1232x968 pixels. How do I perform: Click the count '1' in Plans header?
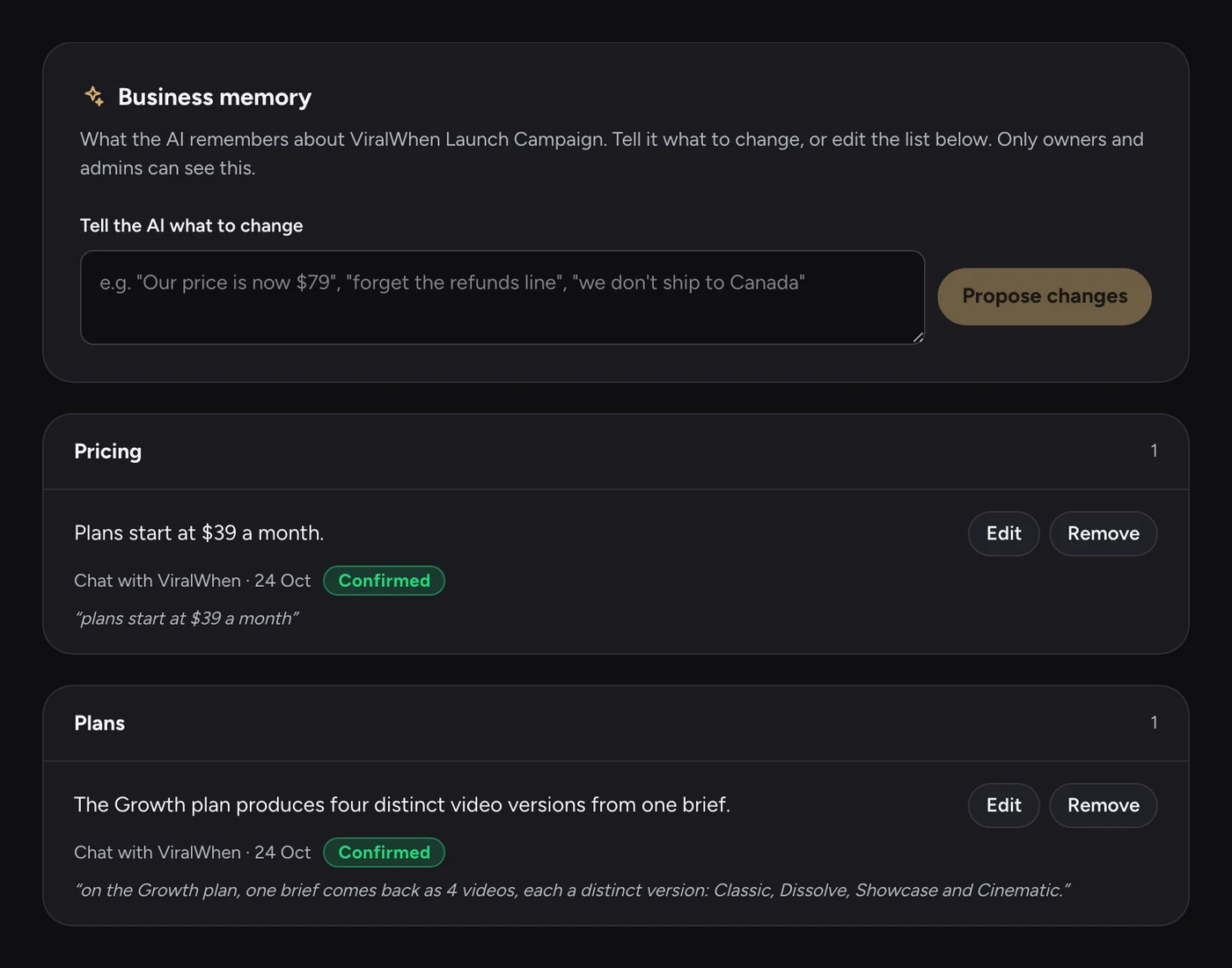pyautogui.click(x=1154, y=722)
